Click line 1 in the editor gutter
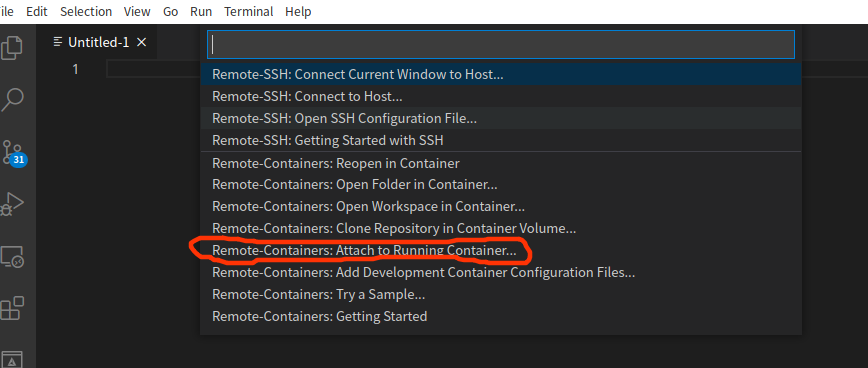 [x=75, y=69]
